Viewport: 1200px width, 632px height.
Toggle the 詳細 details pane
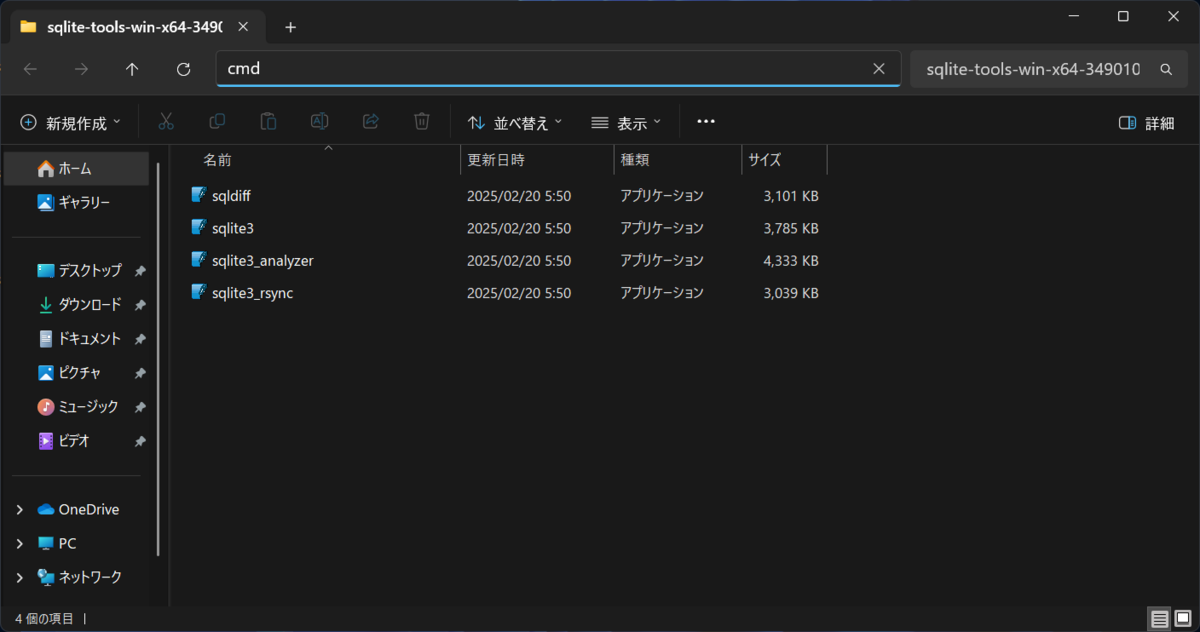point(1146,123)
